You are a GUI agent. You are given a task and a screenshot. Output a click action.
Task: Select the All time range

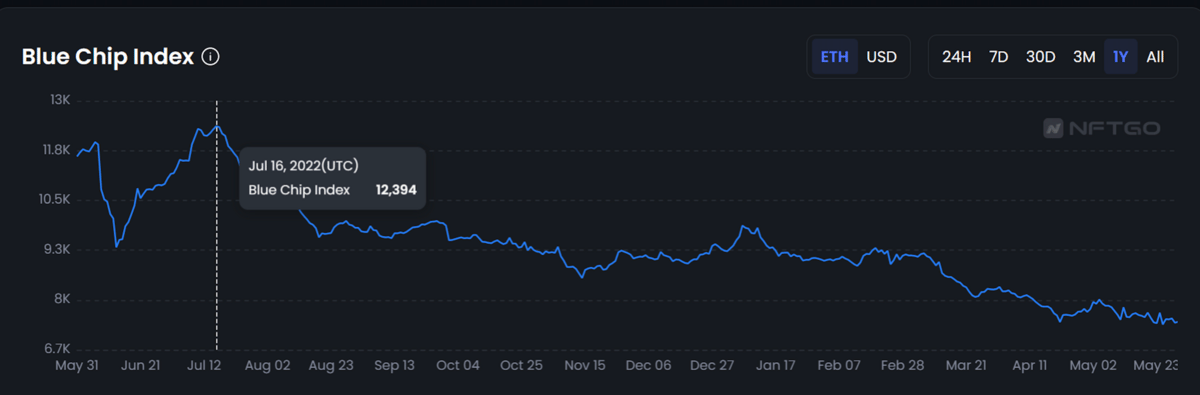(1155, 57)
